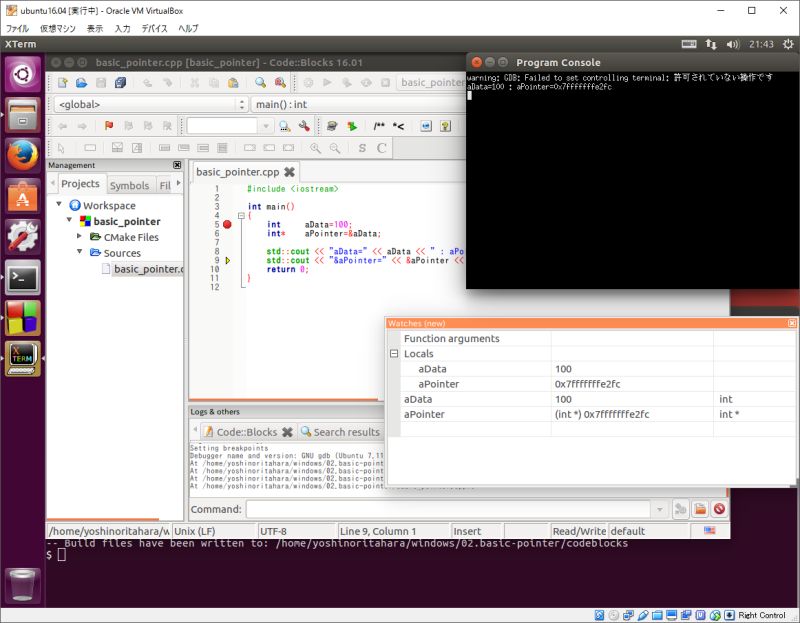Click the volume speaker icon in top panel
The image size is (800, 623).
[x=732, y=44]
